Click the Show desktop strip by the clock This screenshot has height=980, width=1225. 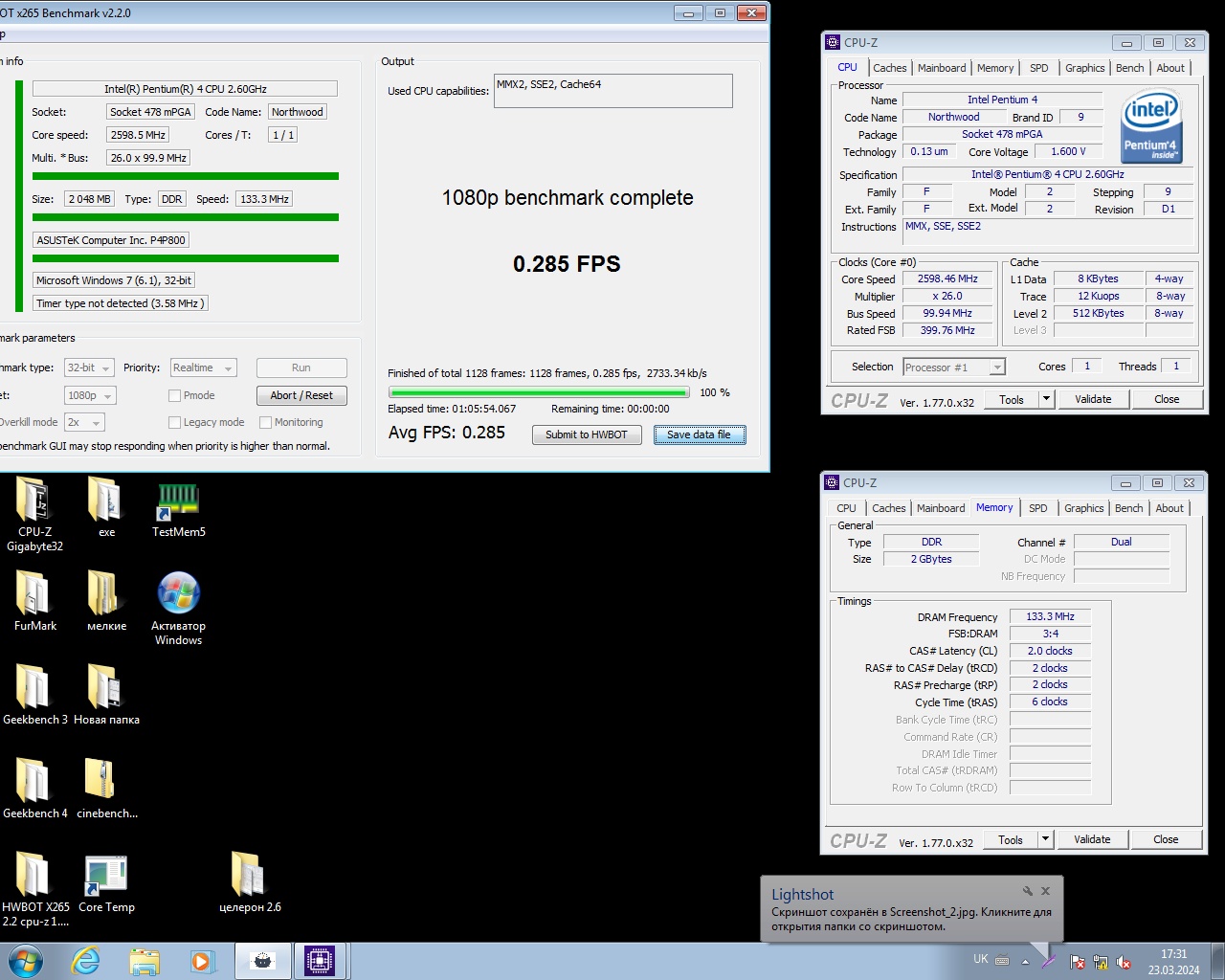(x=1217, y=961)
